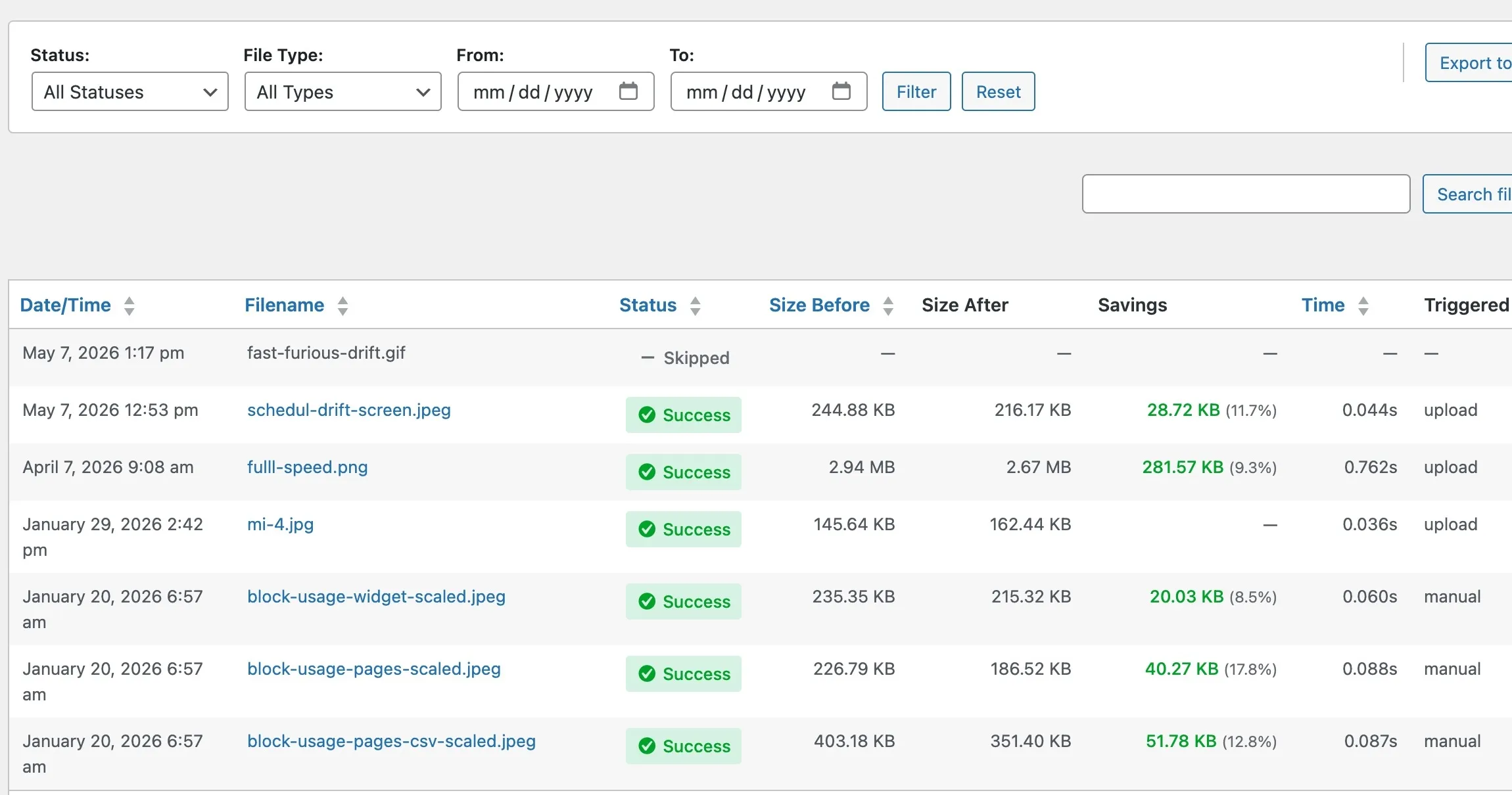Click size before value 403.18 KB
Viewport: 1512px width, 795px height.
click(855, 741)
